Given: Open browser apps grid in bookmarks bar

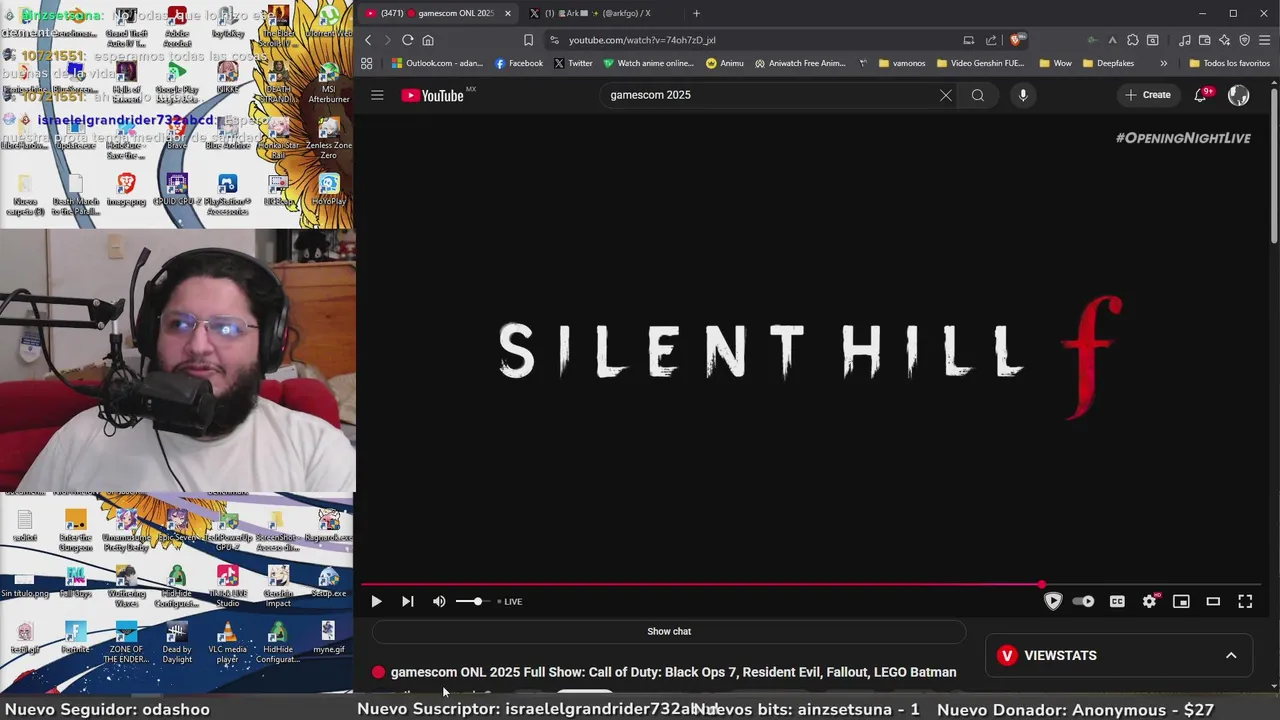Looking at the screenshot, I should tap(367, 63).
